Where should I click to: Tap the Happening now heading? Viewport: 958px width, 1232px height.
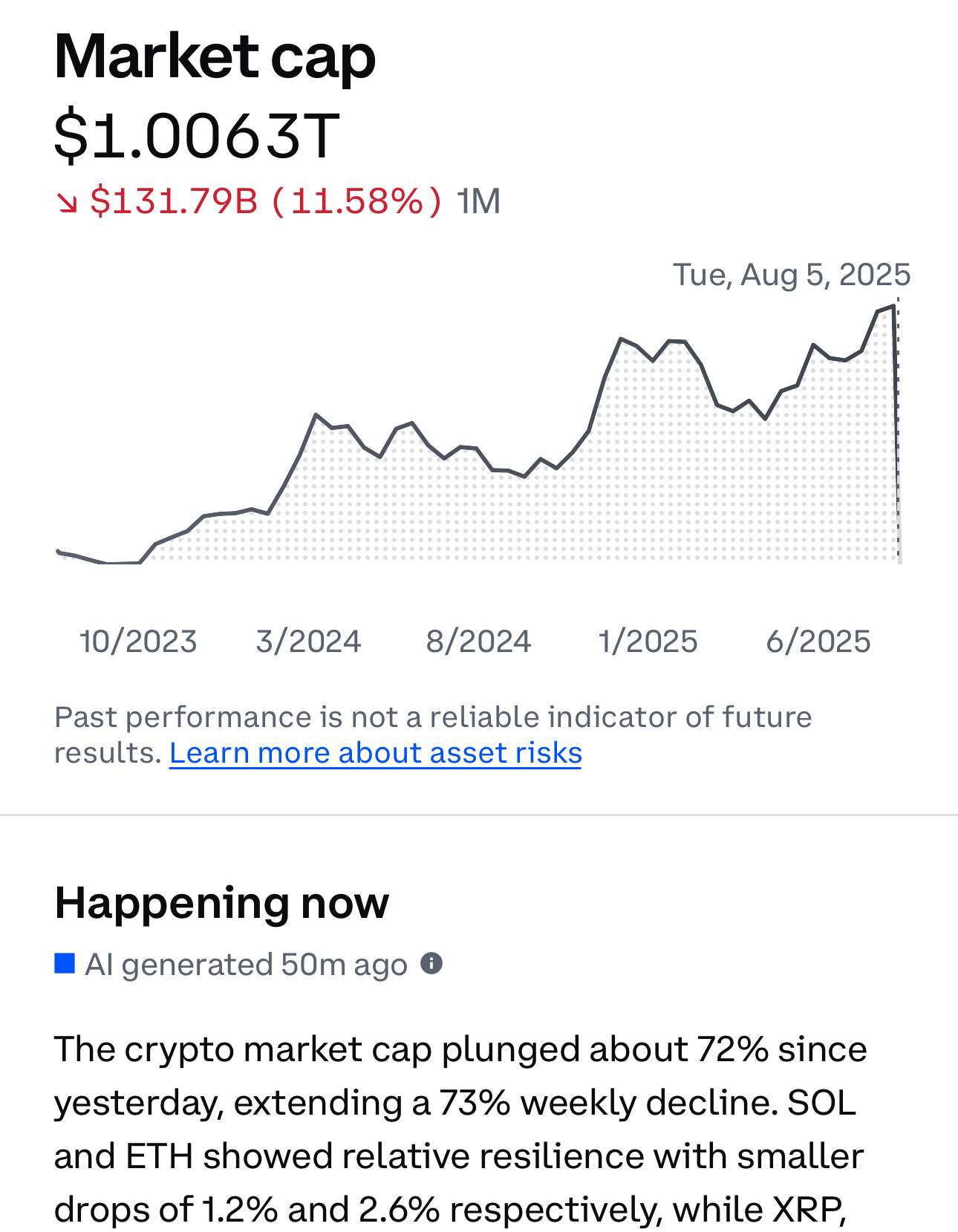tap(222, 903)
